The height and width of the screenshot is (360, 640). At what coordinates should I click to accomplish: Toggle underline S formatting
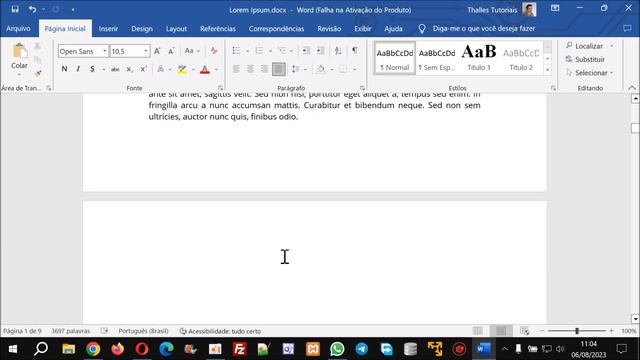click(x=92, y=69)
